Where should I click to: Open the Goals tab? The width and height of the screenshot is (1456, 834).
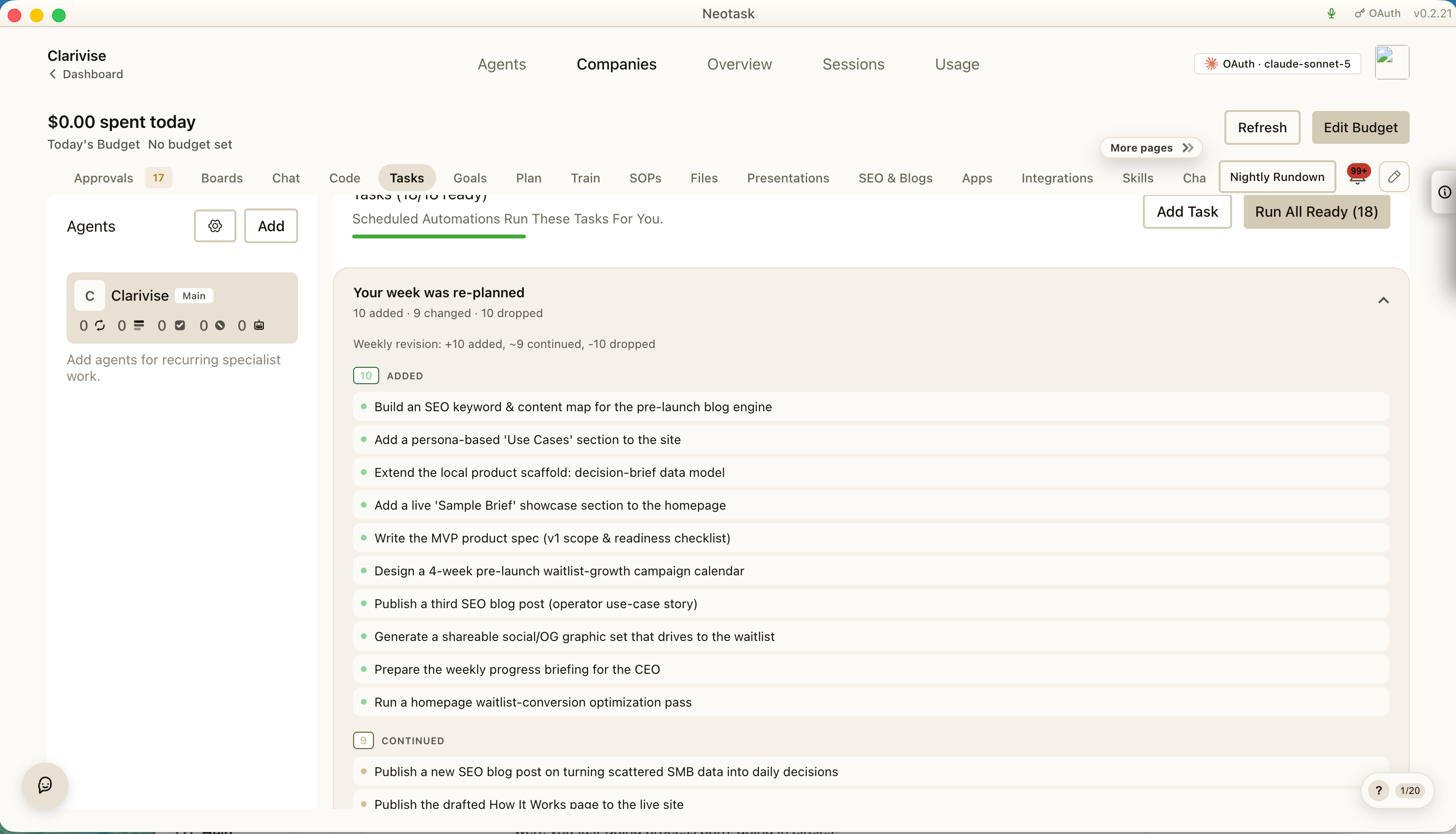(x=469, y=178)
